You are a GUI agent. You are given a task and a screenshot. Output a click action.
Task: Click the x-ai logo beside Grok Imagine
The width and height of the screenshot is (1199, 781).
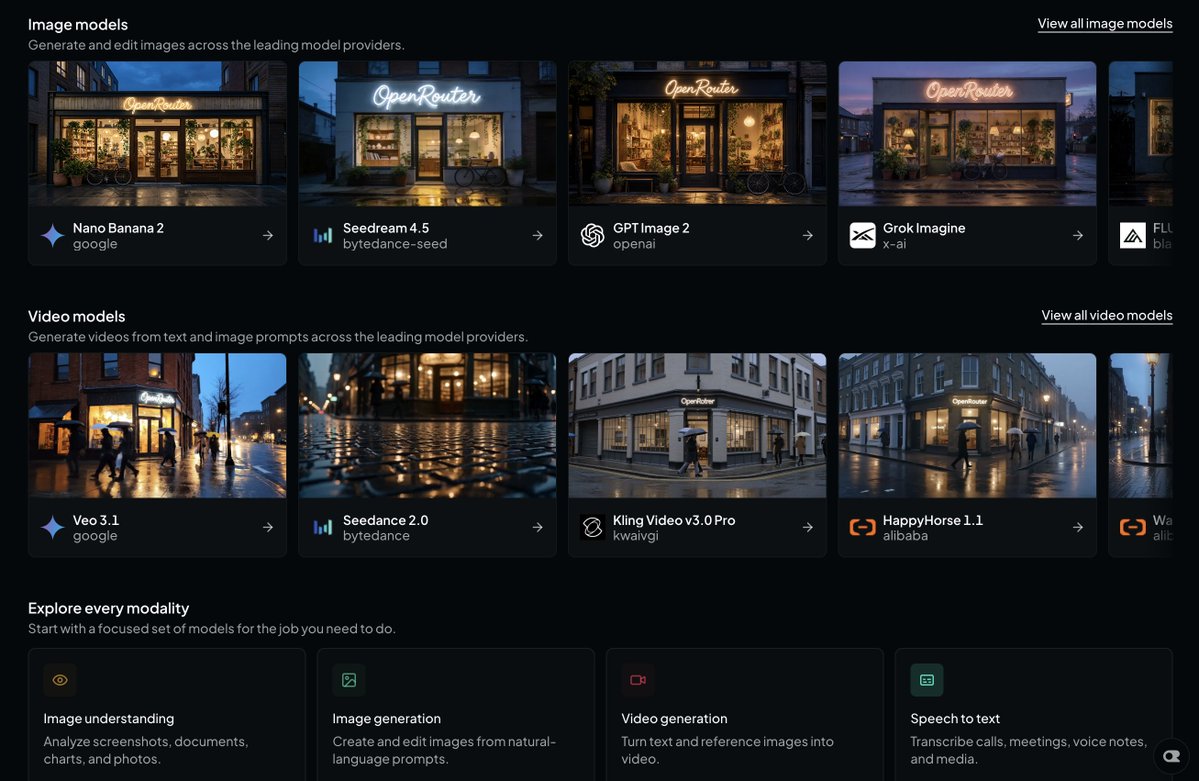pos(863,236)
